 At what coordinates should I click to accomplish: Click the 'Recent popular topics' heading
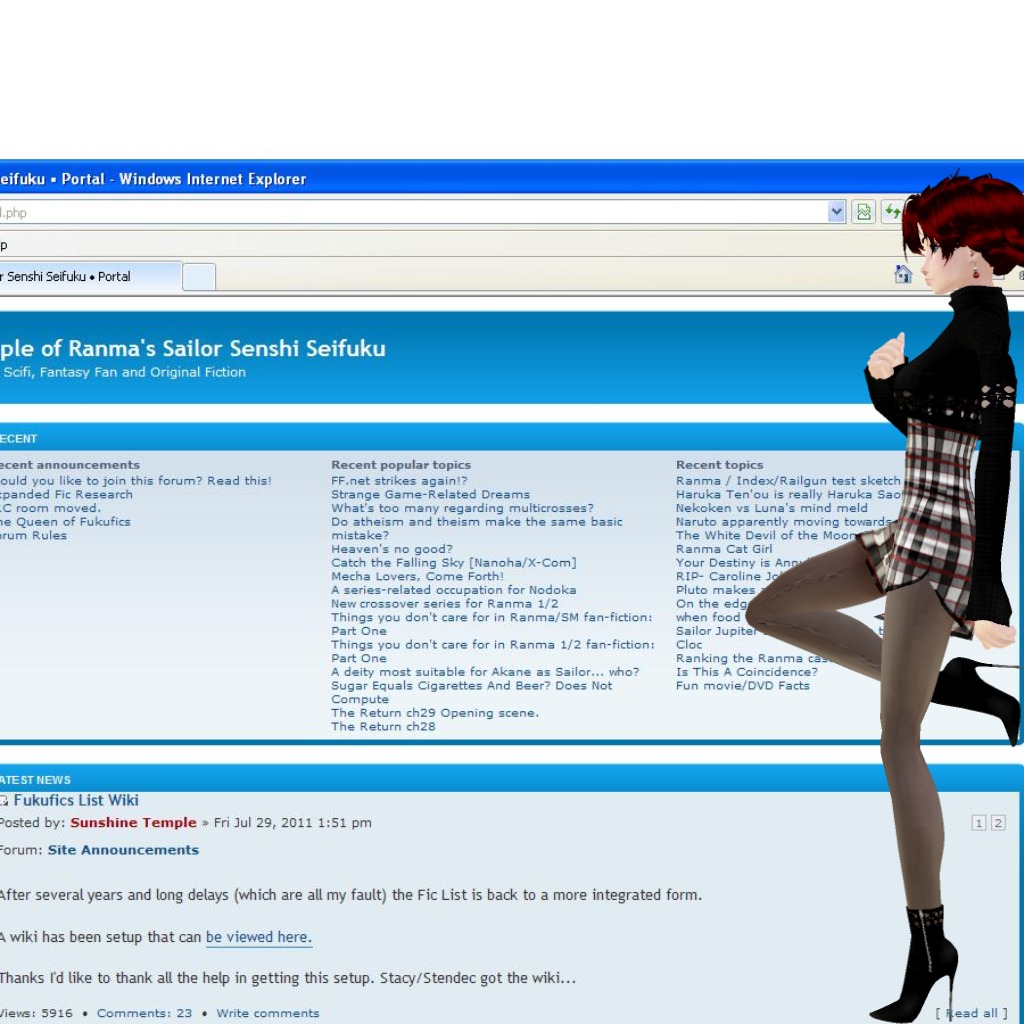click(401, 465)
